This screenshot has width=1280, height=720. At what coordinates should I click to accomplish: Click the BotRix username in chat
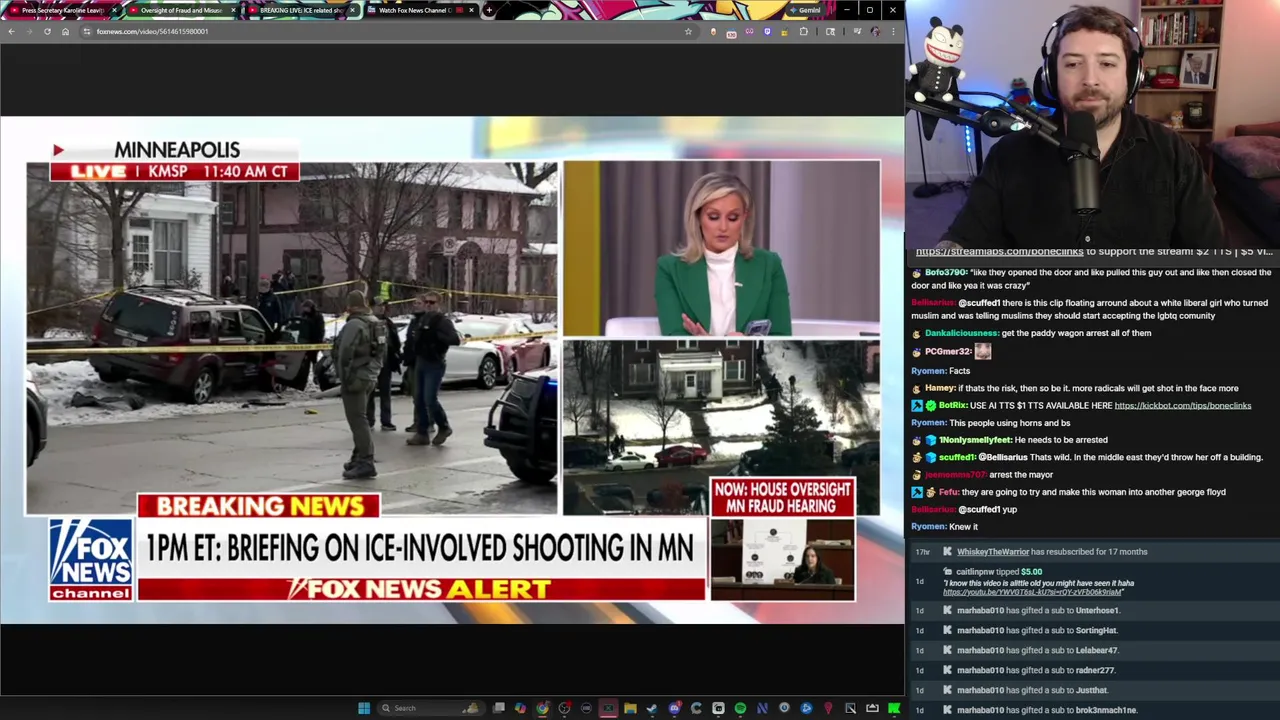point(952,405)
